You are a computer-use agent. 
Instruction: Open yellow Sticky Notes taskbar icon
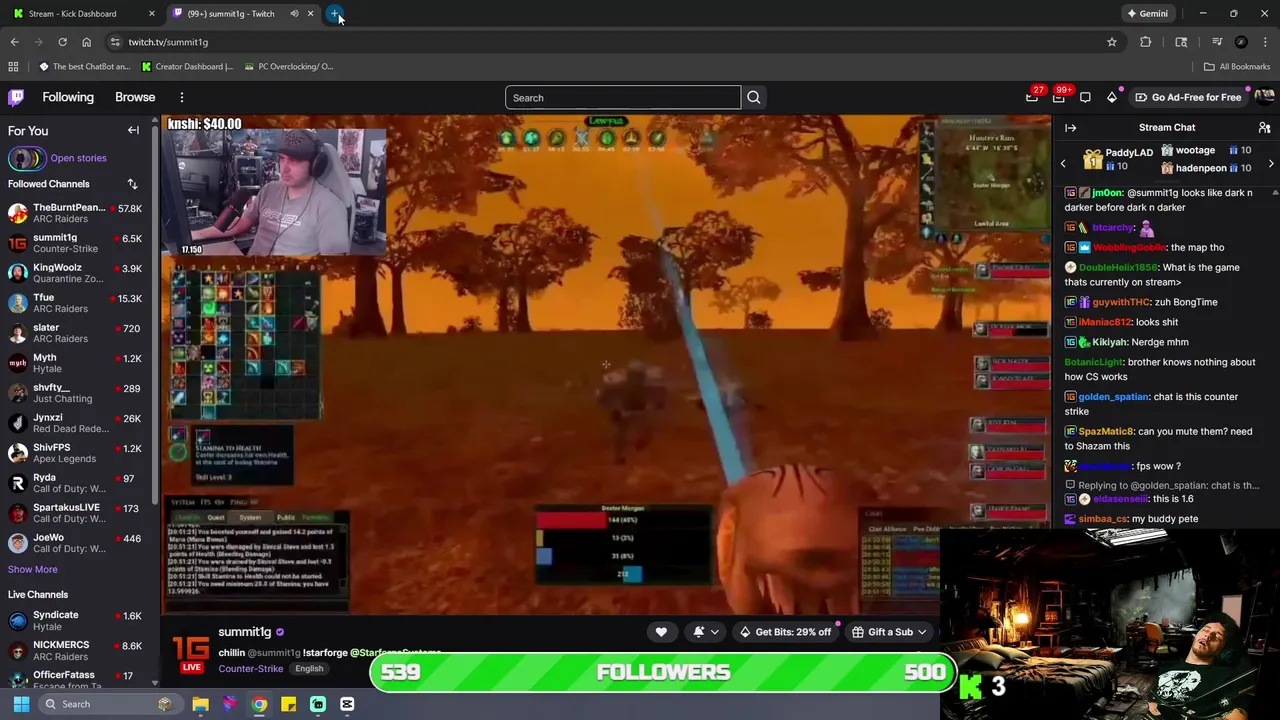[x=288, y=704]
